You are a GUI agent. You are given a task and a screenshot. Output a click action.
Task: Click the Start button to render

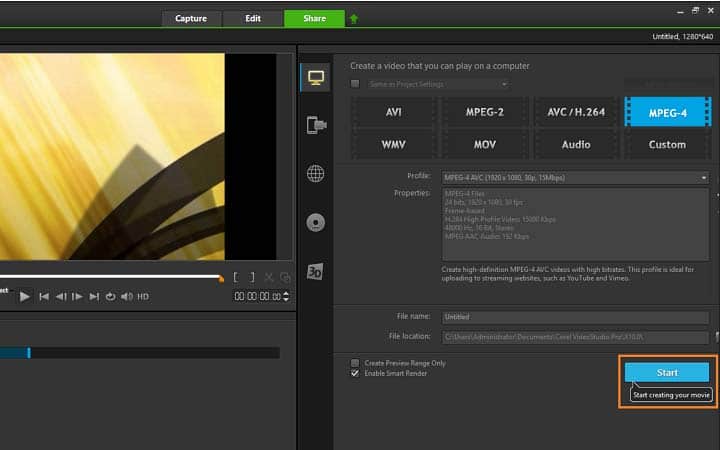[667, 372]
